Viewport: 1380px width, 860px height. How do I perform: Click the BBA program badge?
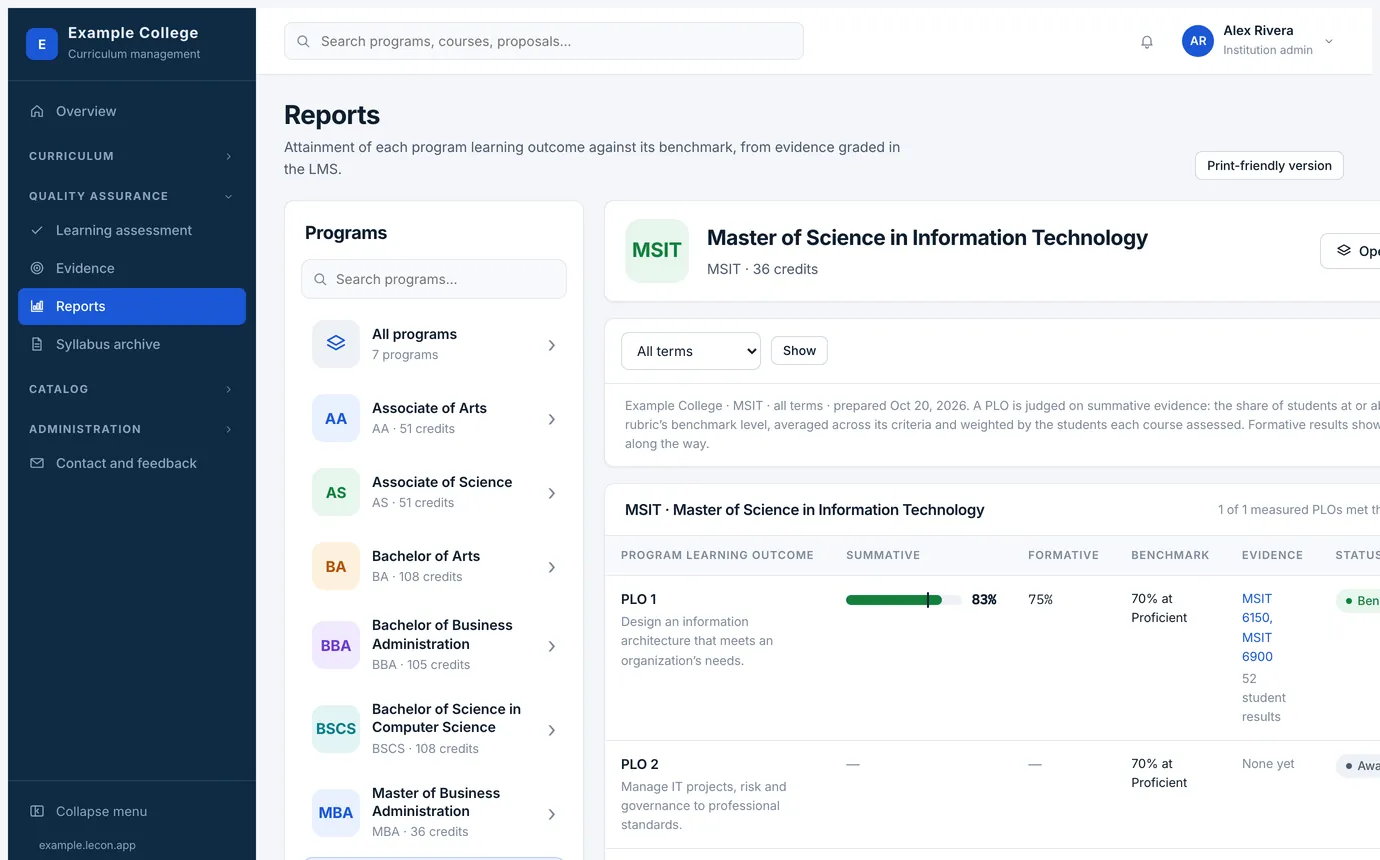pyautogui.click(x=336, y=645)
